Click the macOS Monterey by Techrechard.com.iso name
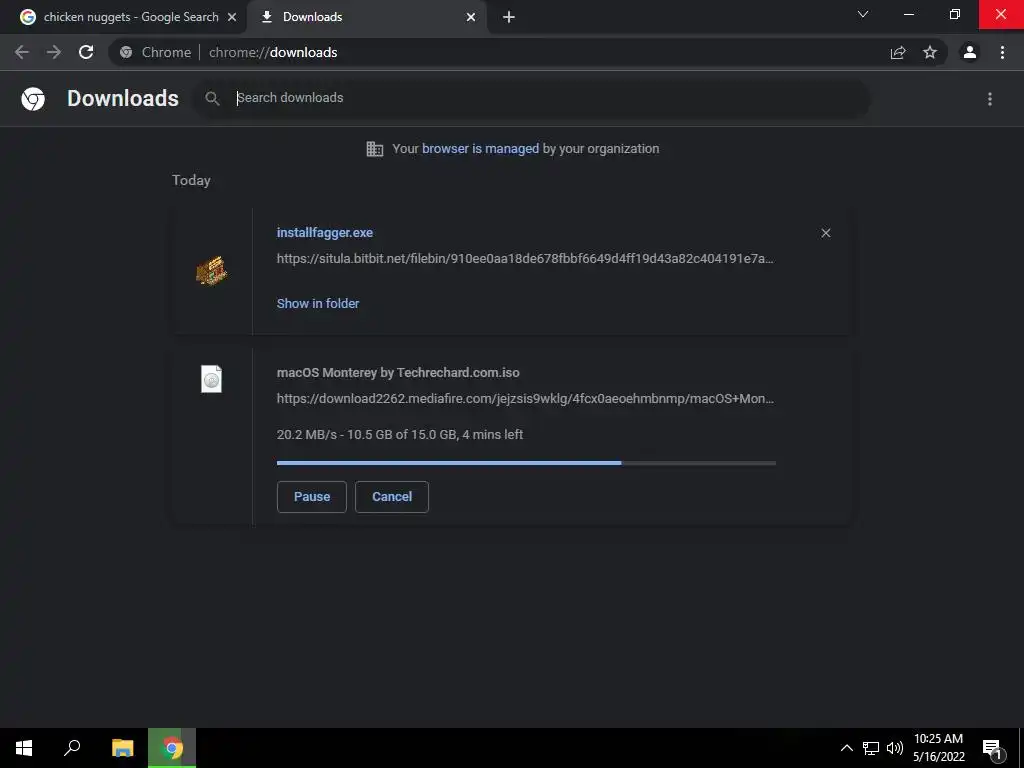Image resolution: width=1024 pixels, height=768 pixels. pyautogui.click(x=398, y=373)
